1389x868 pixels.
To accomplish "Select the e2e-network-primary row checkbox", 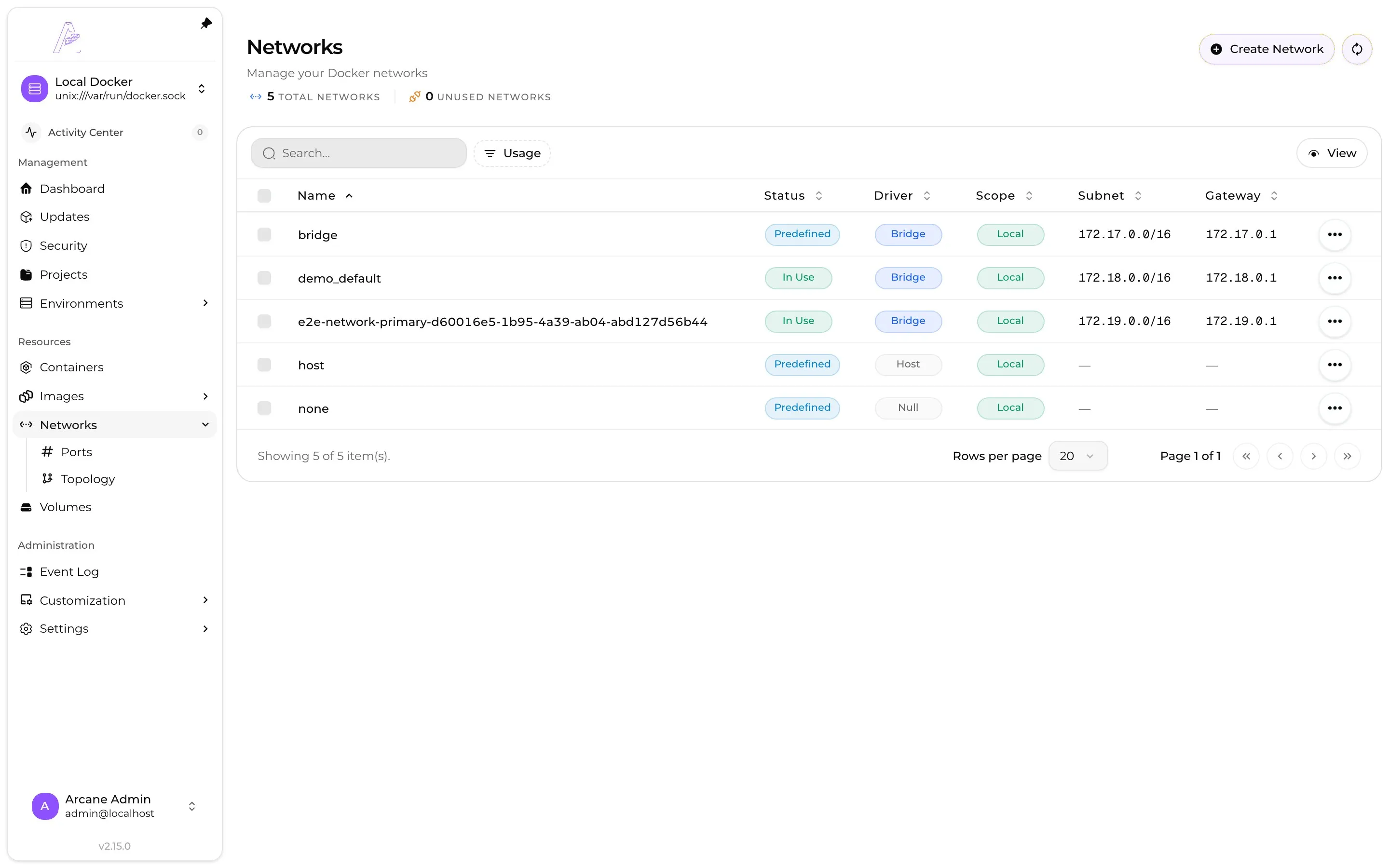I will coord(264,321).
